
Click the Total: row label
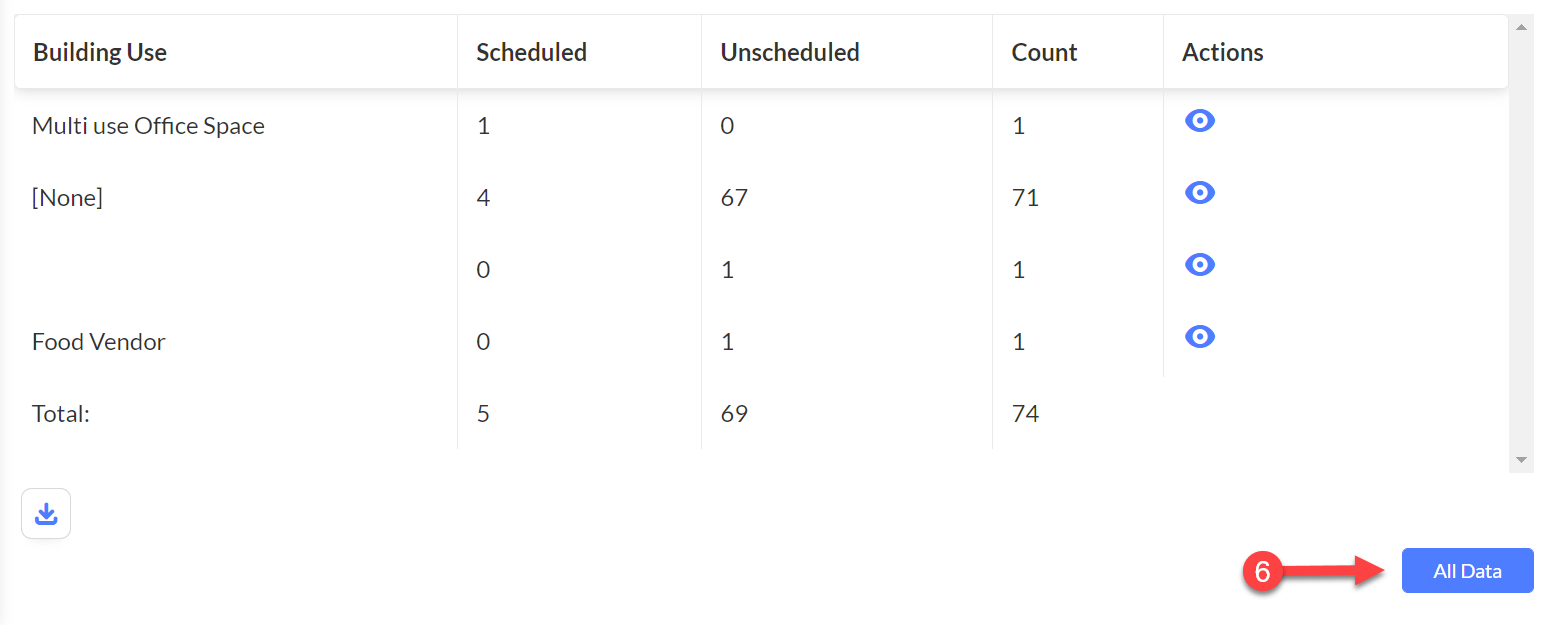pyautogui.click(x=61, y=414)
